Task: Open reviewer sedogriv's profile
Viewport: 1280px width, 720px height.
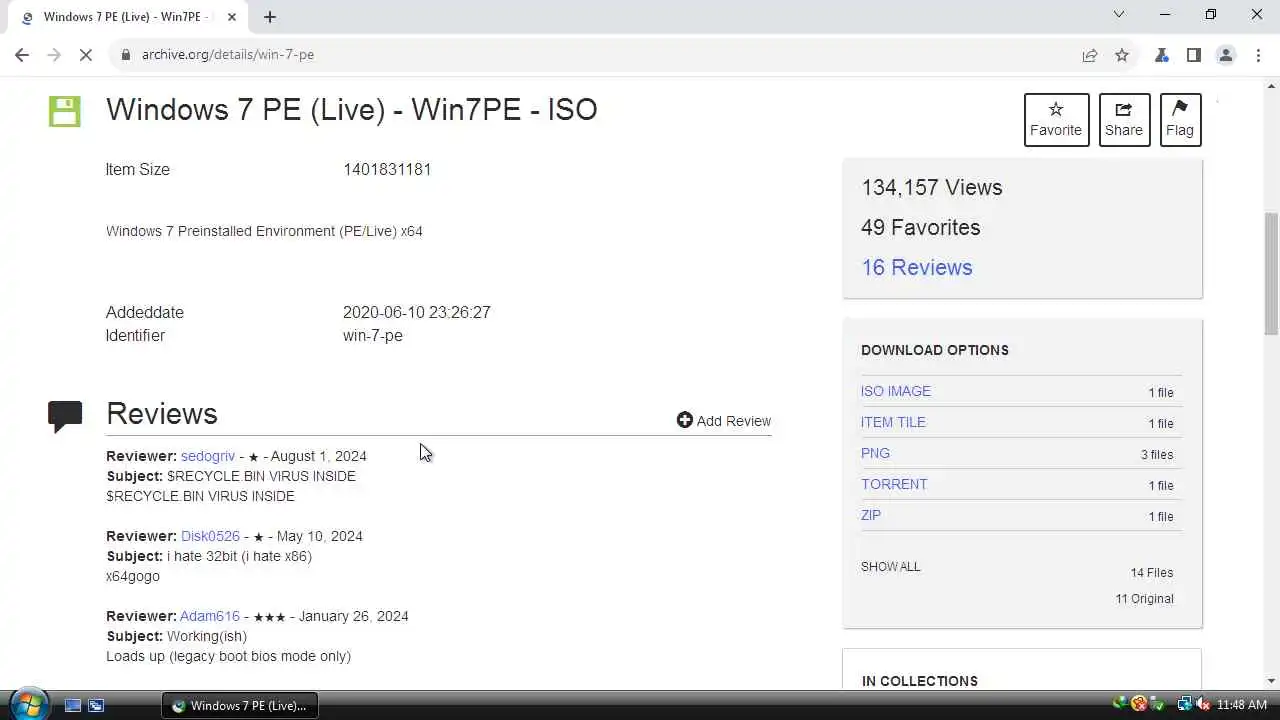Action: tap(208, 456)
